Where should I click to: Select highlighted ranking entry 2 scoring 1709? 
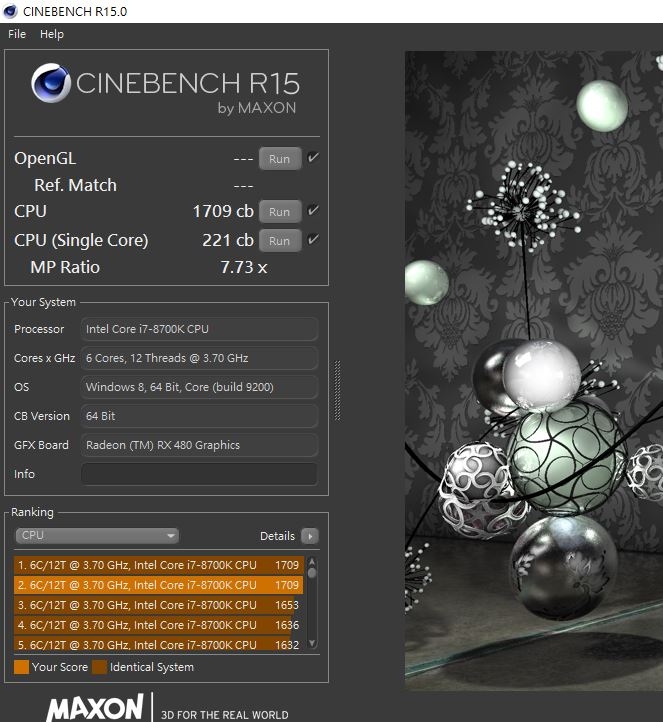point(159,585)
